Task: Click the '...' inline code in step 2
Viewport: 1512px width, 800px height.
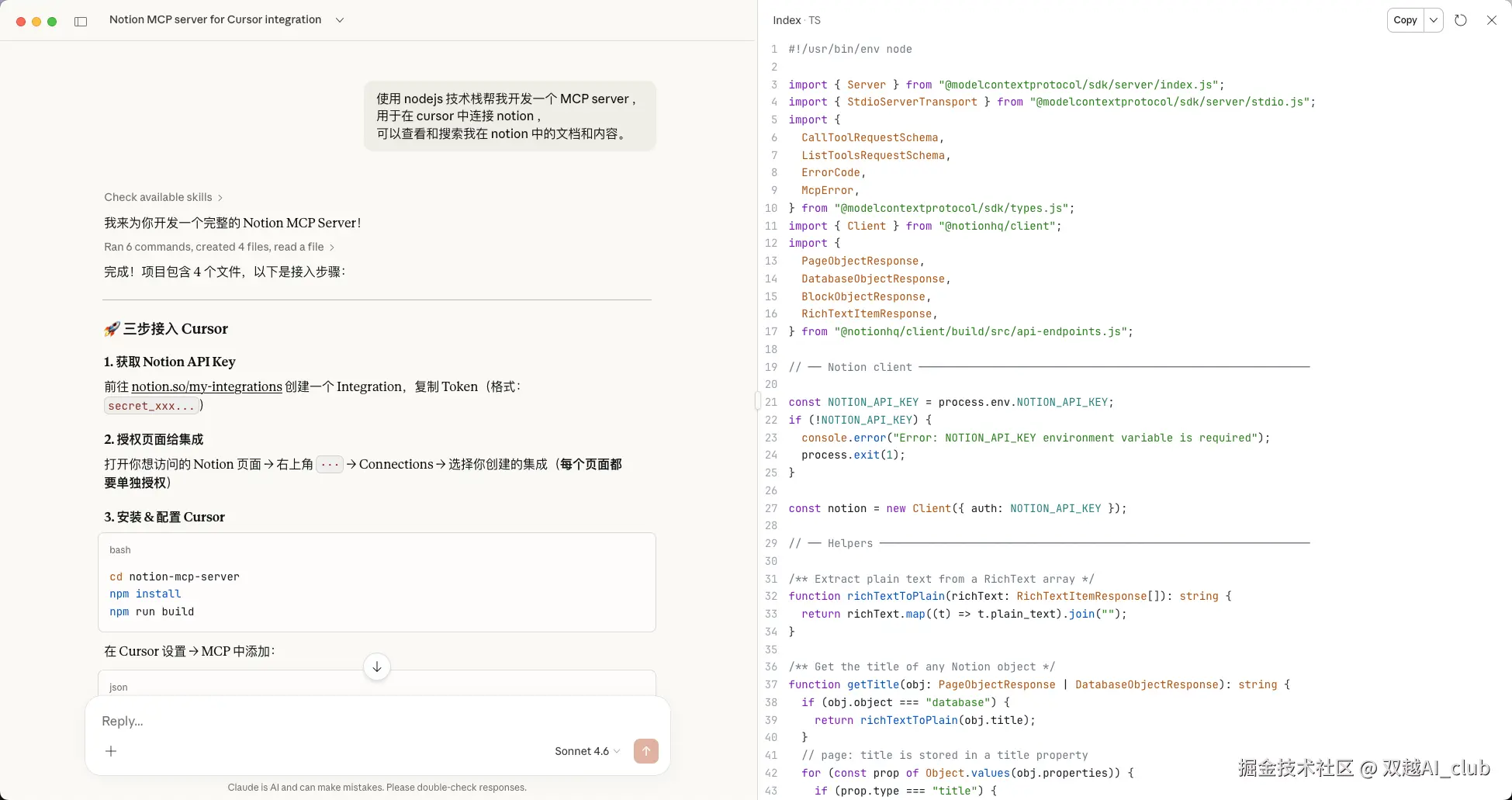Action: 330,465
